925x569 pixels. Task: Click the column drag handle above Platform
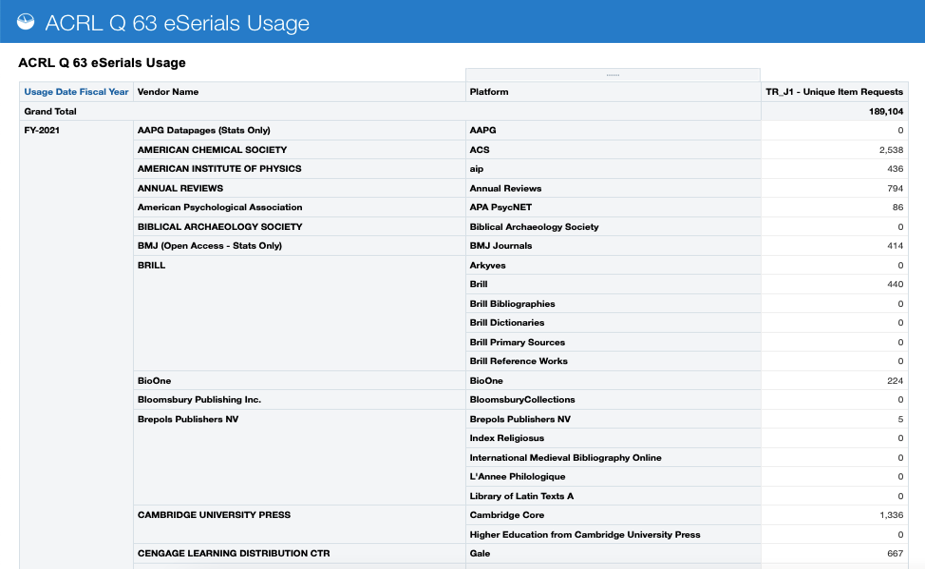coord(613,75)
